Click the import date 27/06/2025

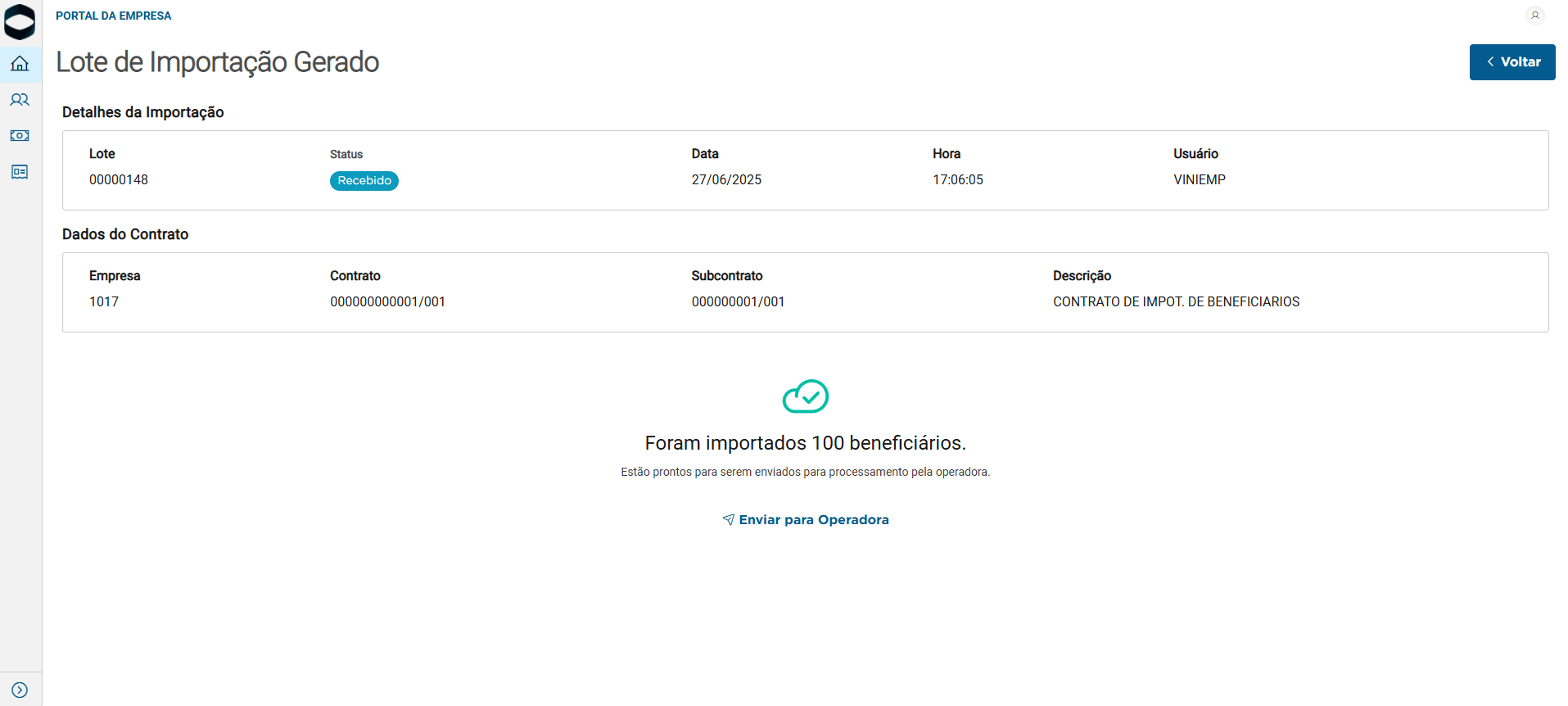(726, 180)
